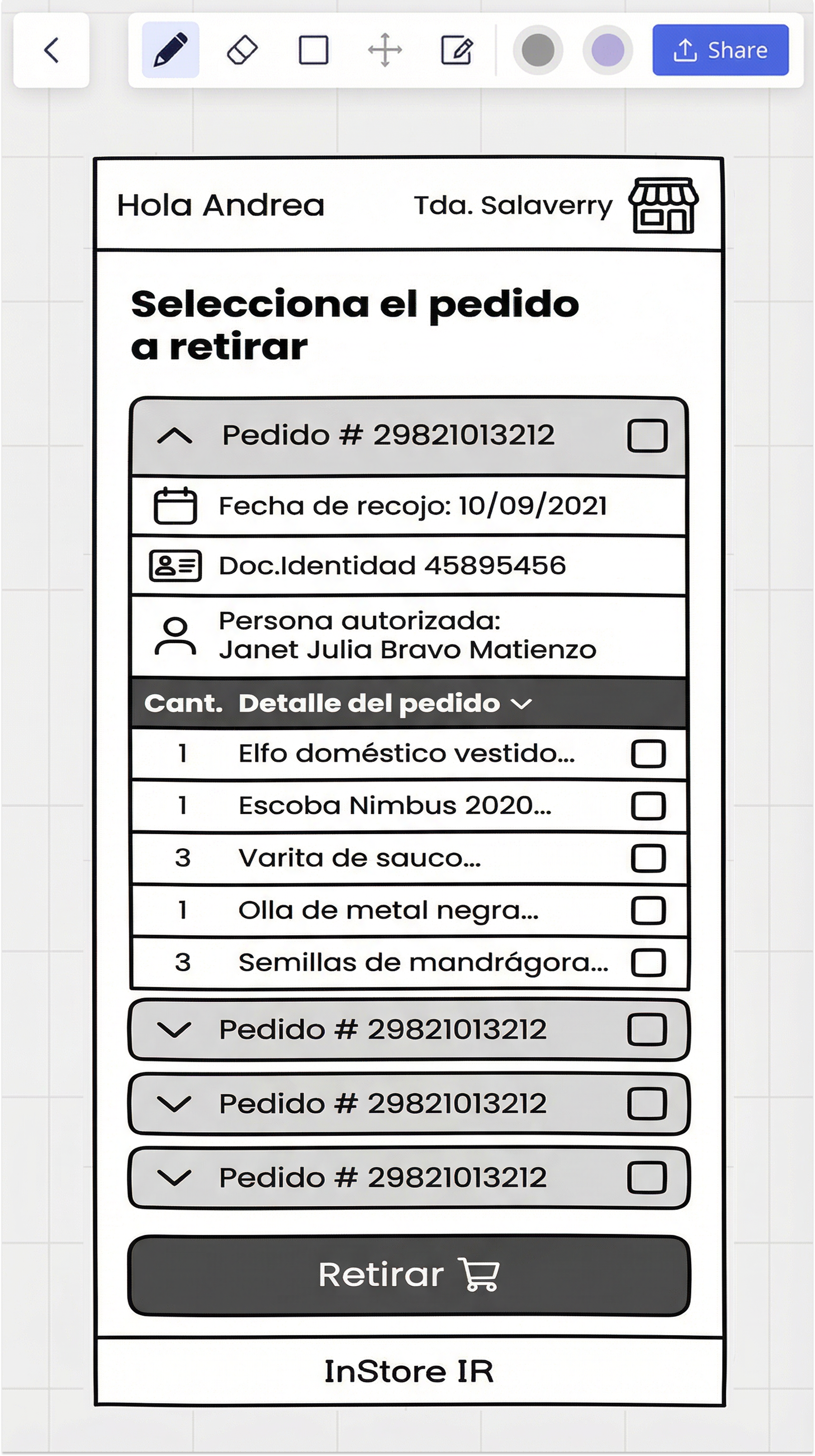
Task: Select the pencil drawing tool
Action: [170, 50]
